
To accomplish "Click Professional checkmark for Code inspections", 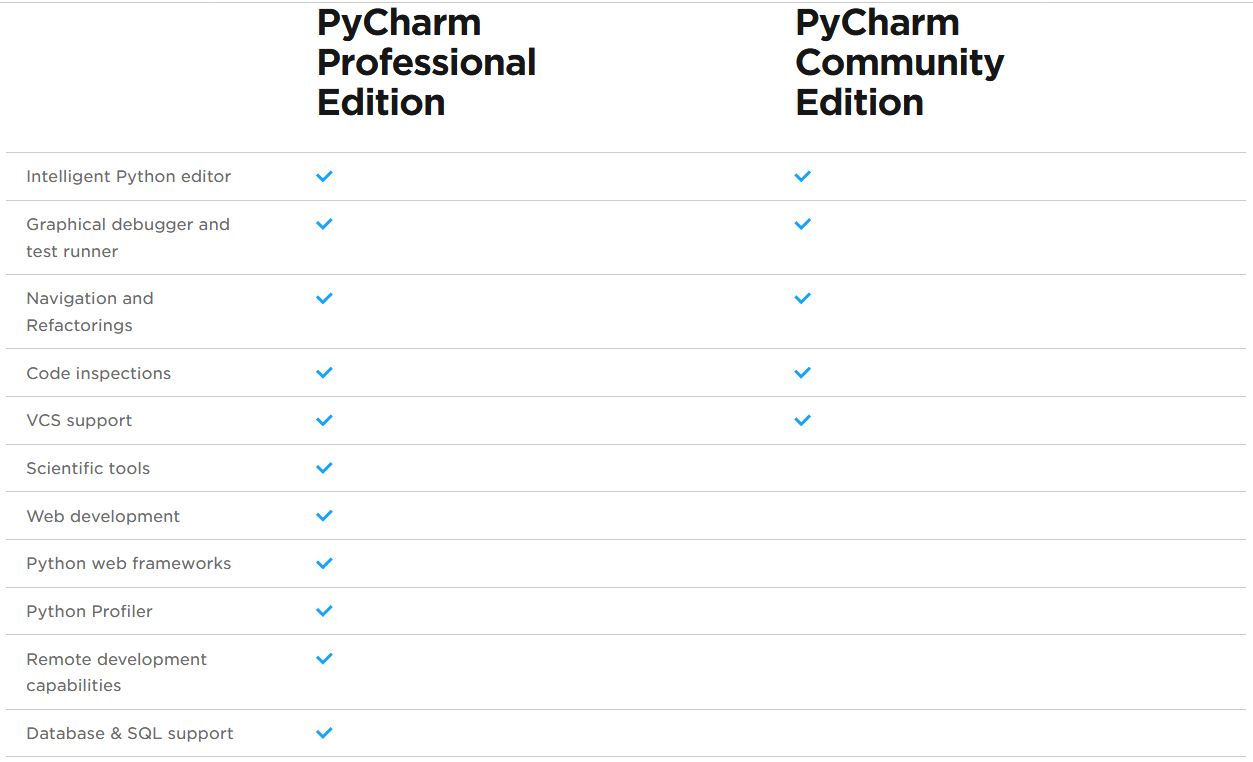I will click(x=324, y=373).
